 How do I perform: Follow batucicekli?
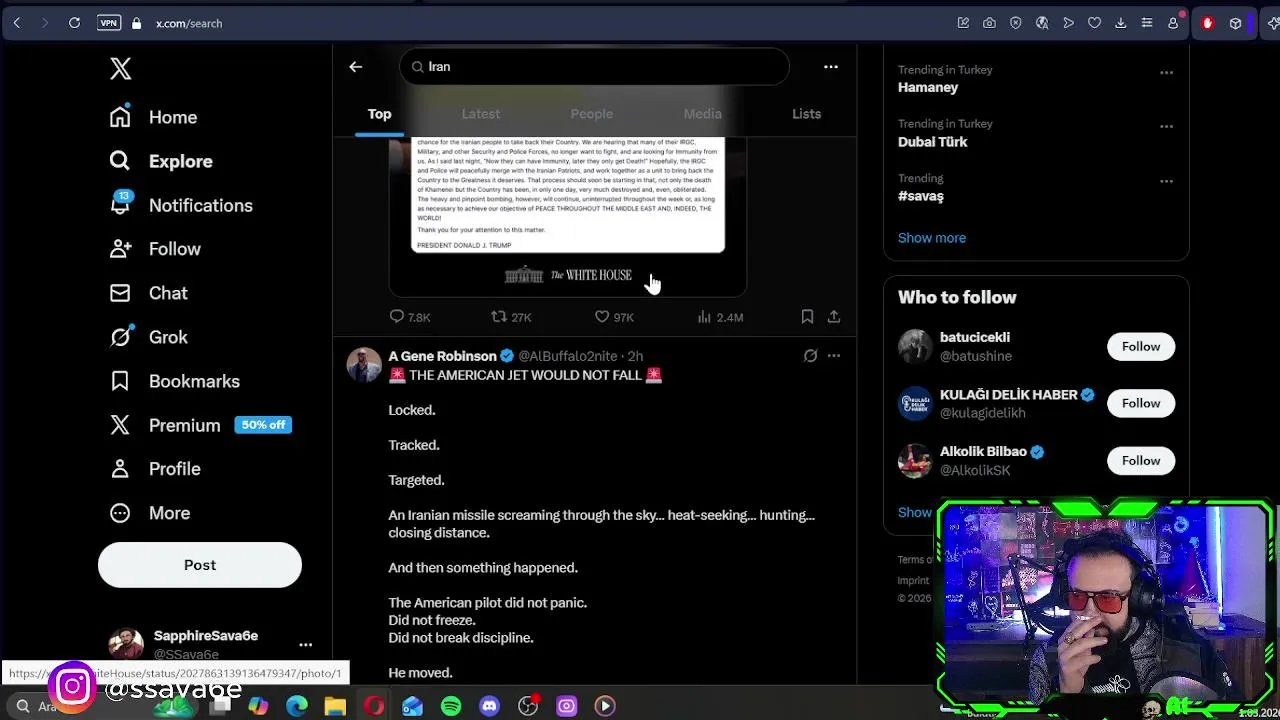[x=1140, y=347]
